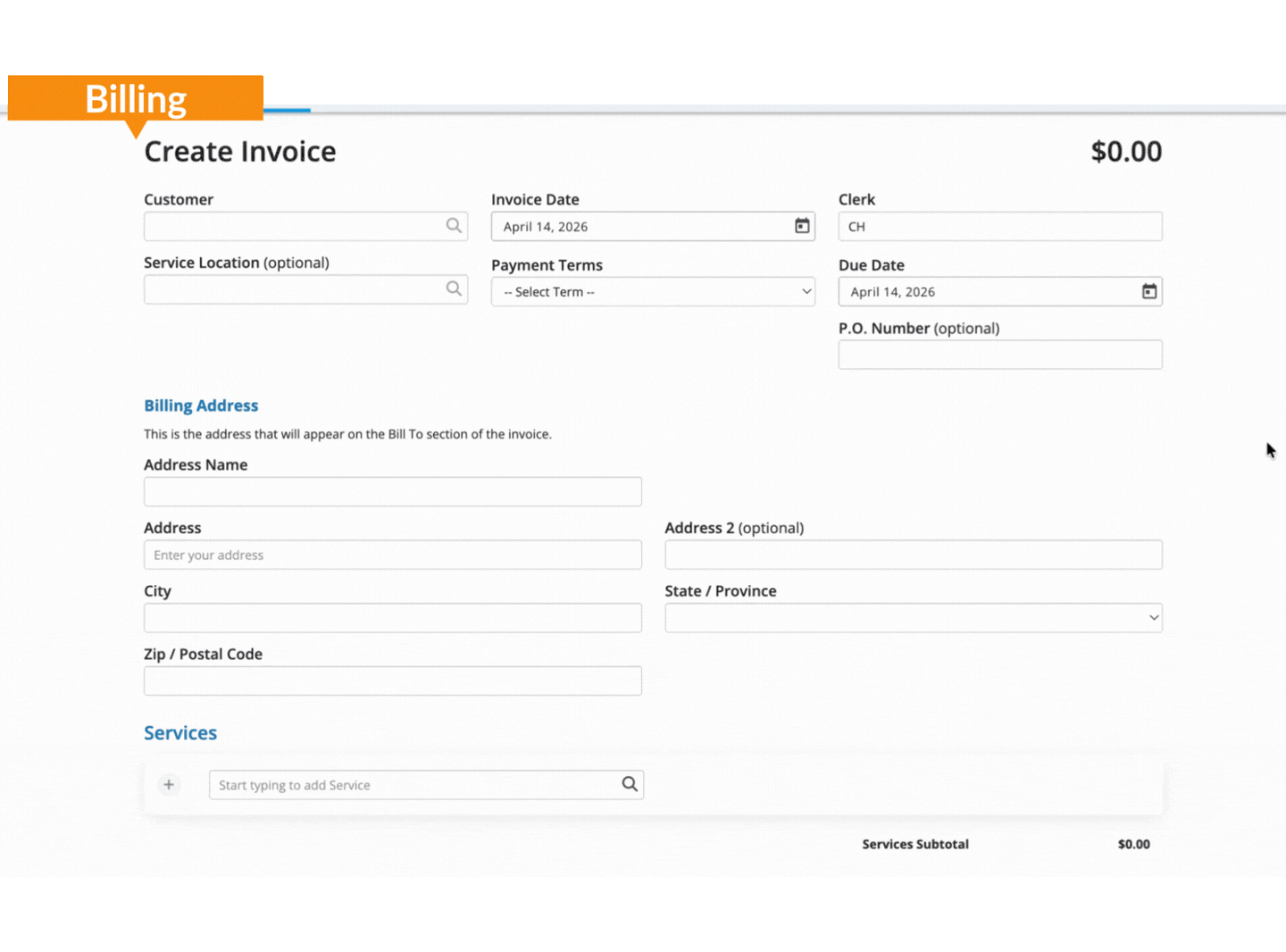Select the Clerk field containing CH

coord(999,227)
